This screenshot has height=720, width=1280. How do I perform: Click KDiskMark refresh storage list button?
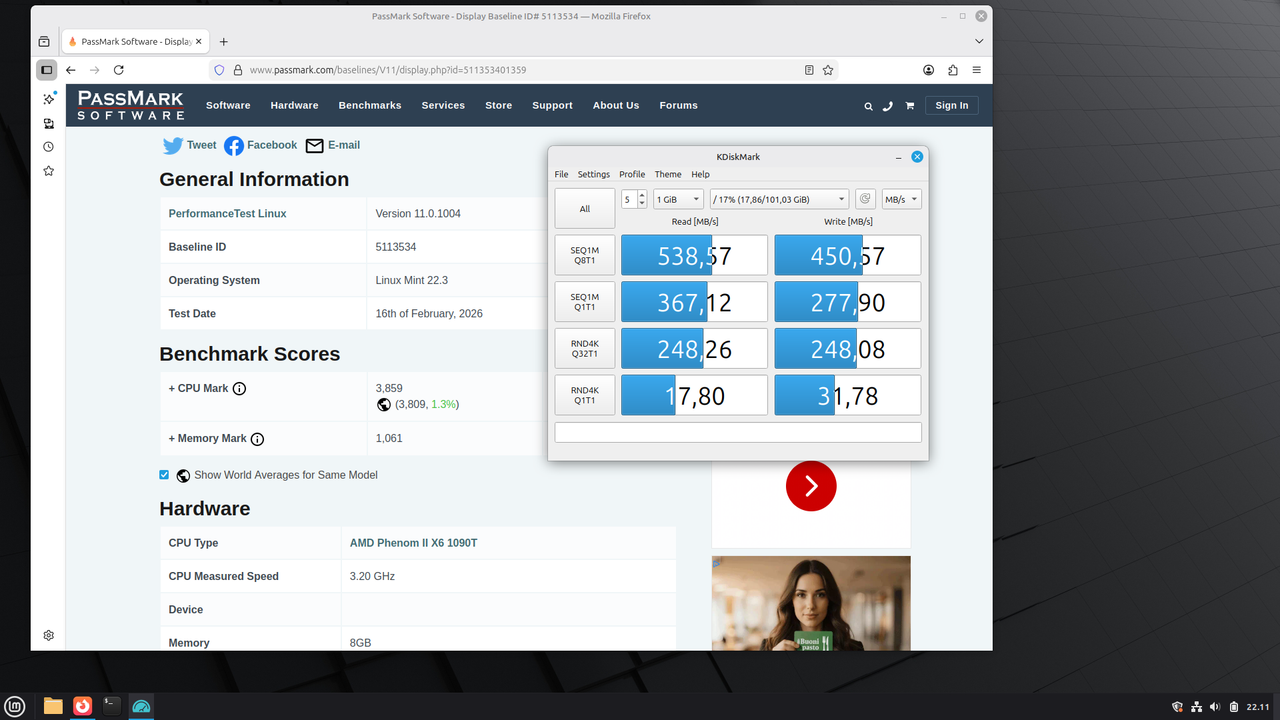[865, 199]
